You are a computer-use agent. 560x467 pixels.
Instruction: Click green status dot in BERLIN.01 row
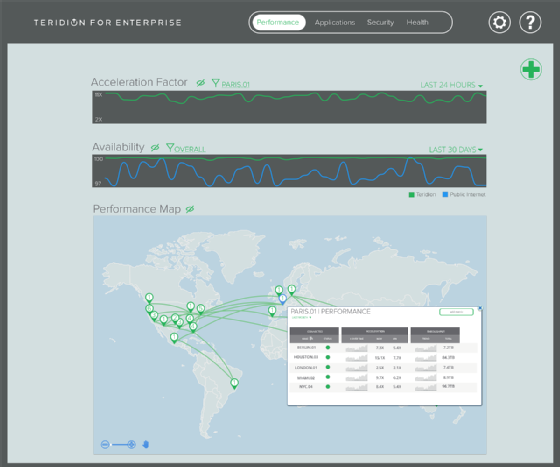point(328,347)
